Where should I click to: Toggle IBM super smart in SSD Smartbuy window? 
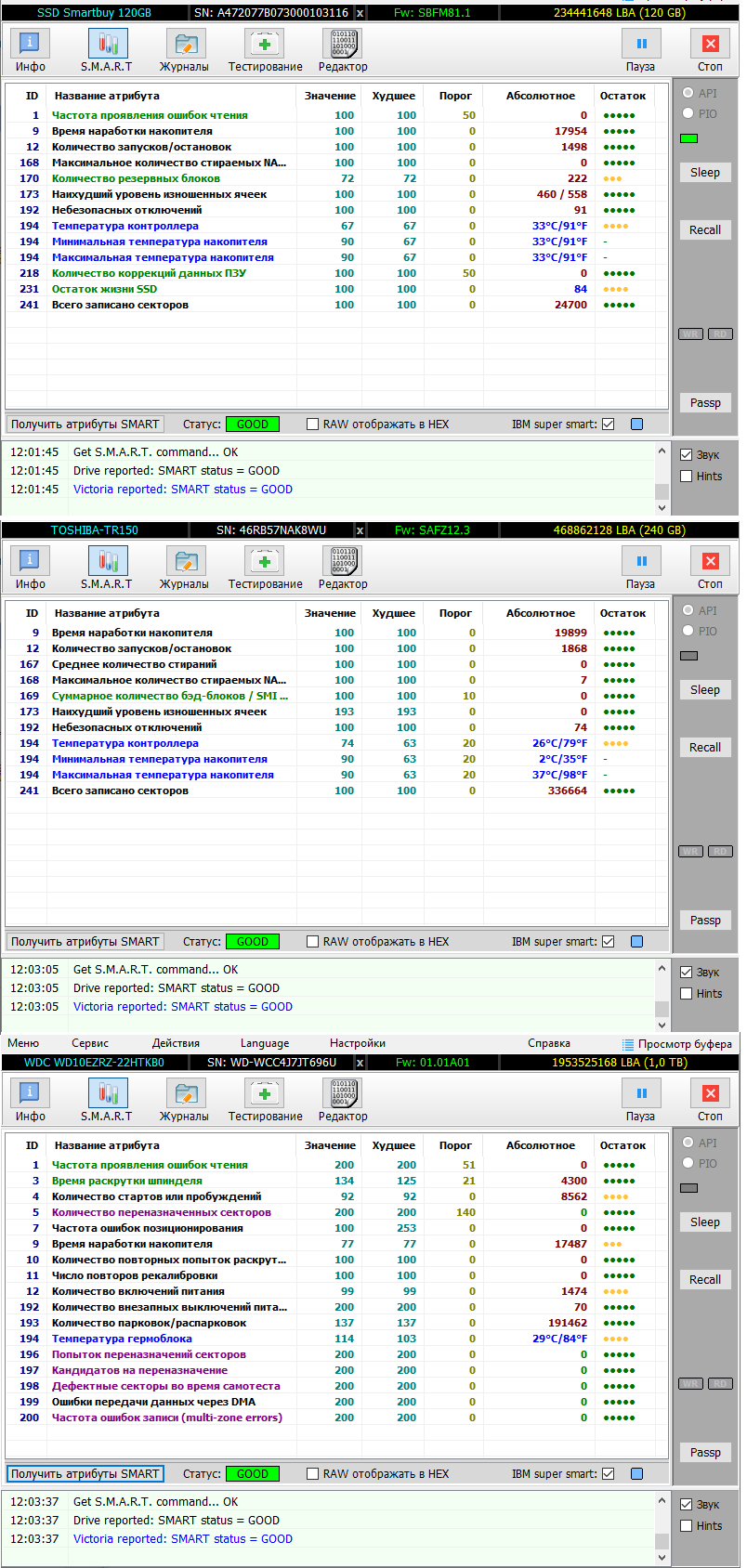point(609,425)
